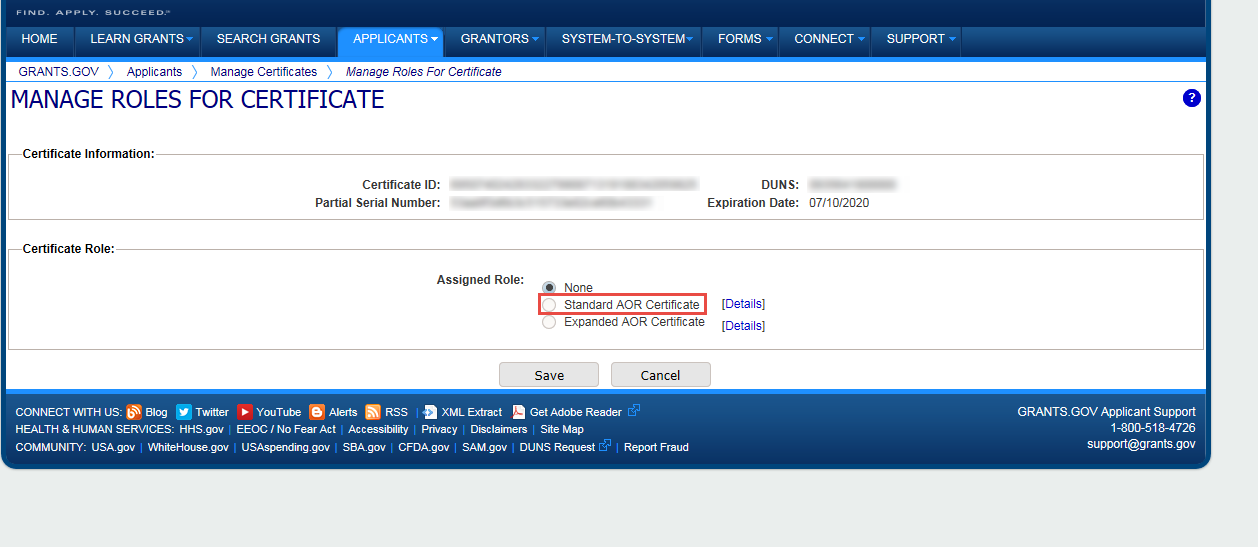Click the YouTube play icon
1258x547 pixels.
pos(245,412)
